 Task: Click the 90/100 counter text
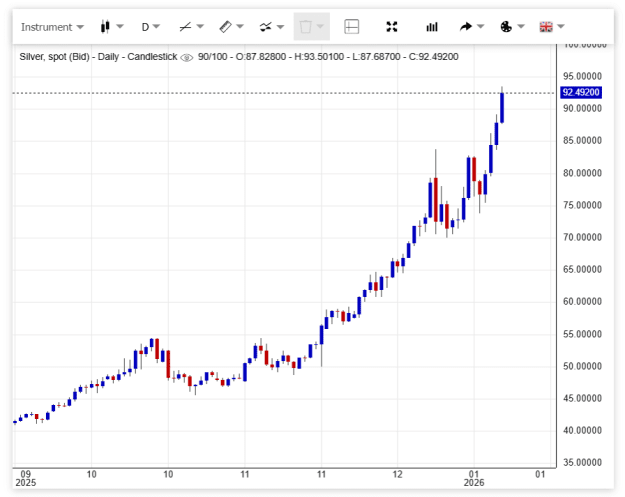pos(212,57)
